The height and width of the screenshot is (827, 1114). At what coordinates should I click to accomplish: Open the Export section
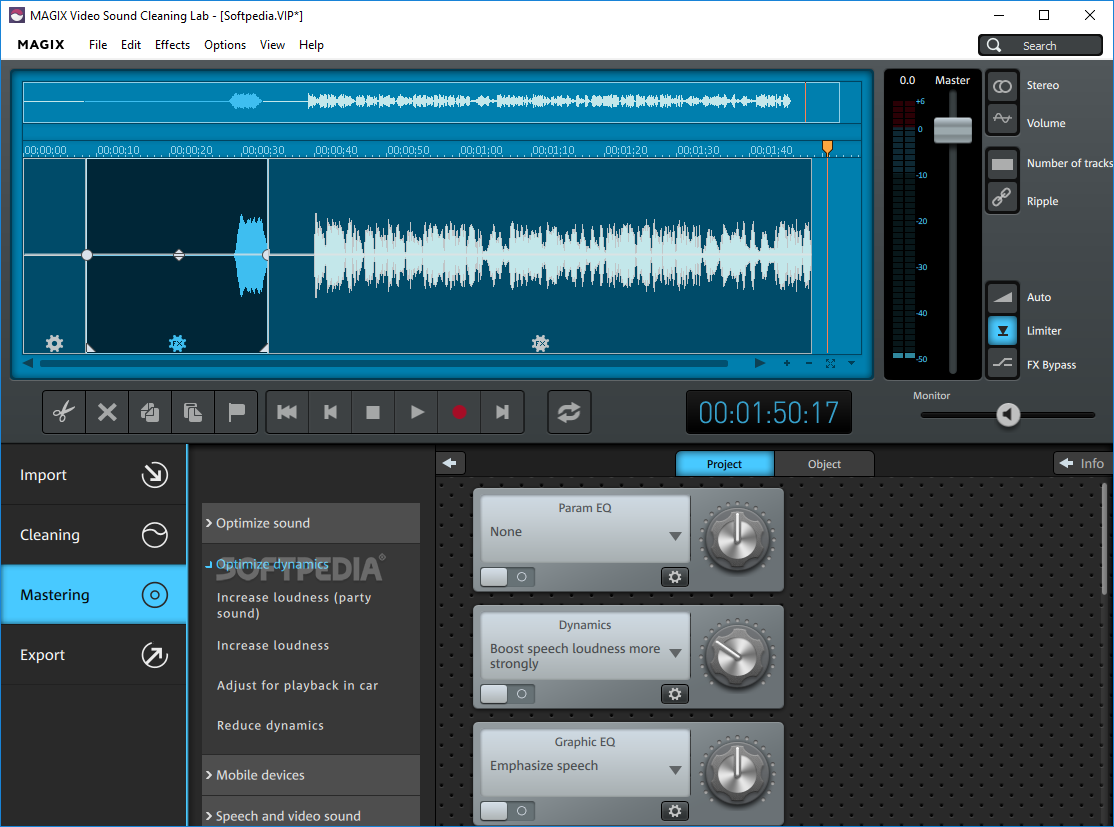(x=94, y=655)
